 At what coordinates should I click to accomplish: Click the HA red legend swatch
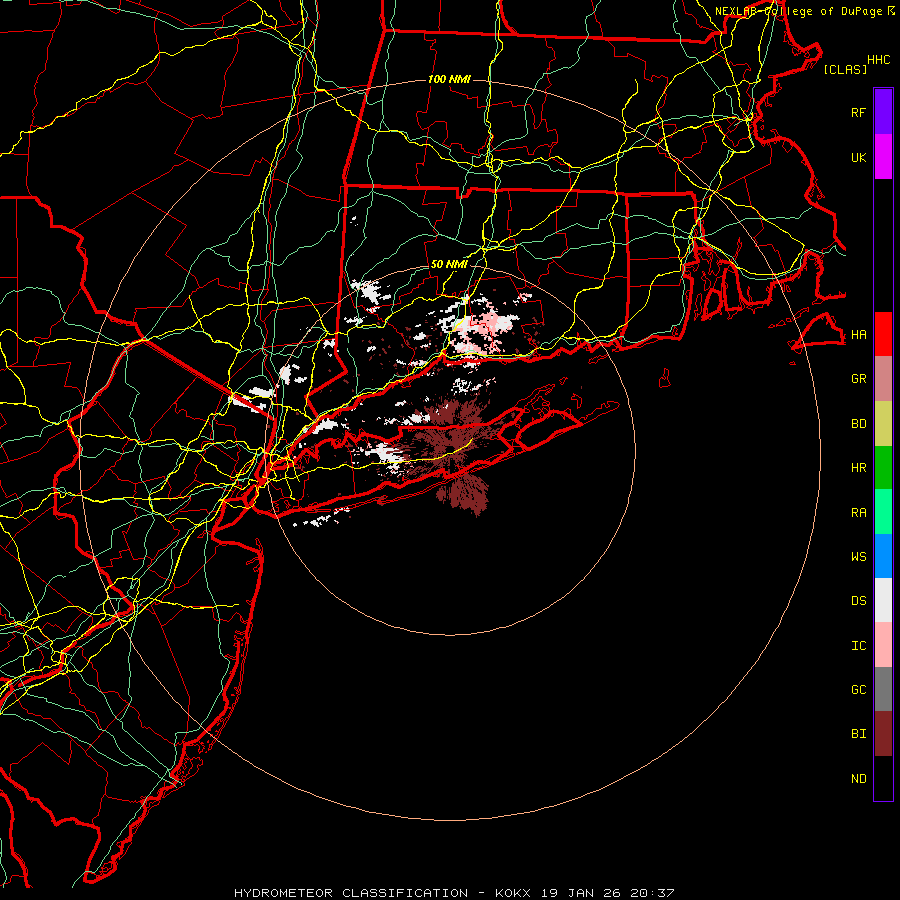click(x=883, y=334)
